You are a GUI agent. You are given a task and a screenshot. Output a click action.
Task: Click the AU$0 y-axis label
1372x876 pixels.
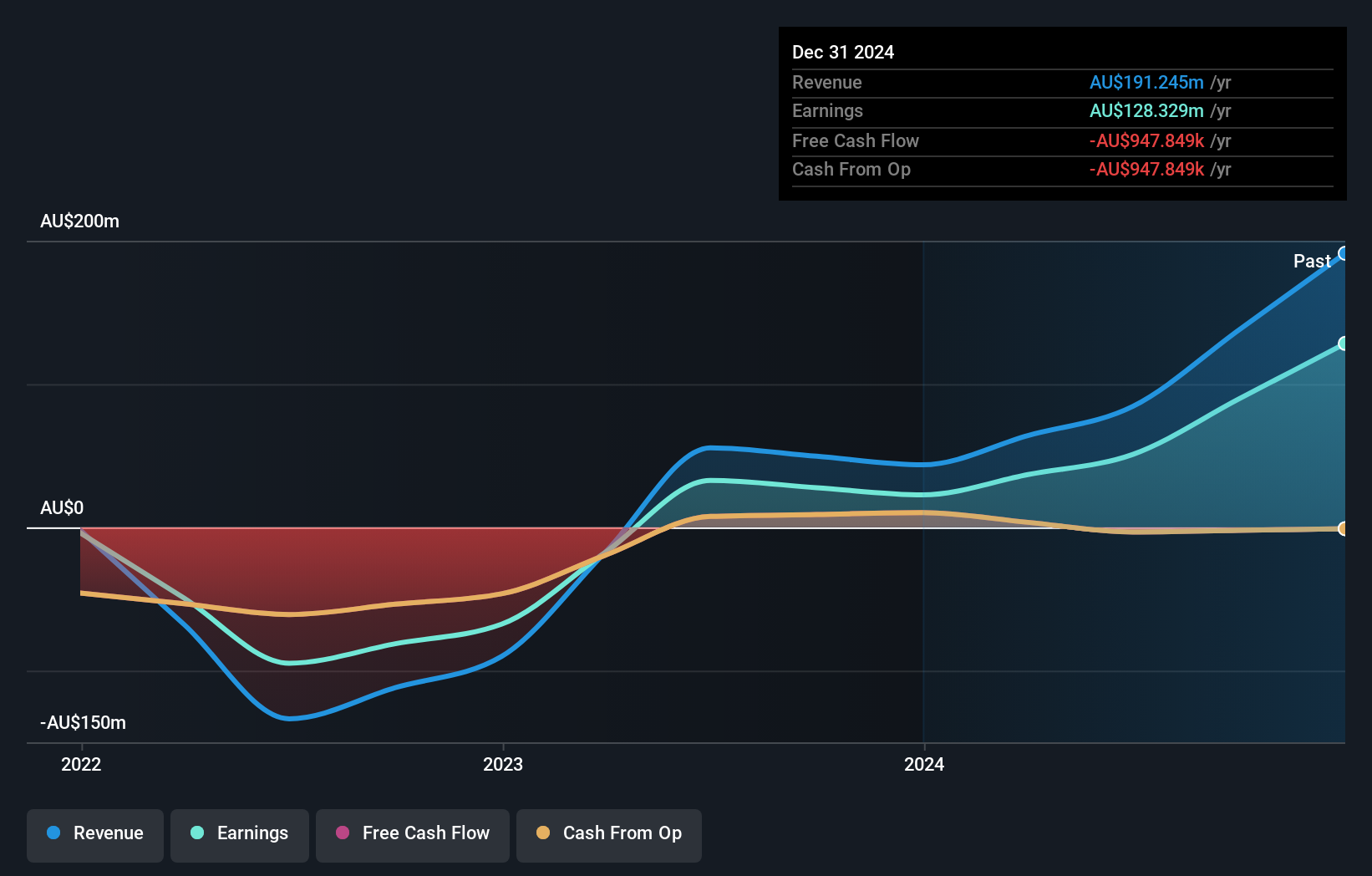[x=62, y=507]
